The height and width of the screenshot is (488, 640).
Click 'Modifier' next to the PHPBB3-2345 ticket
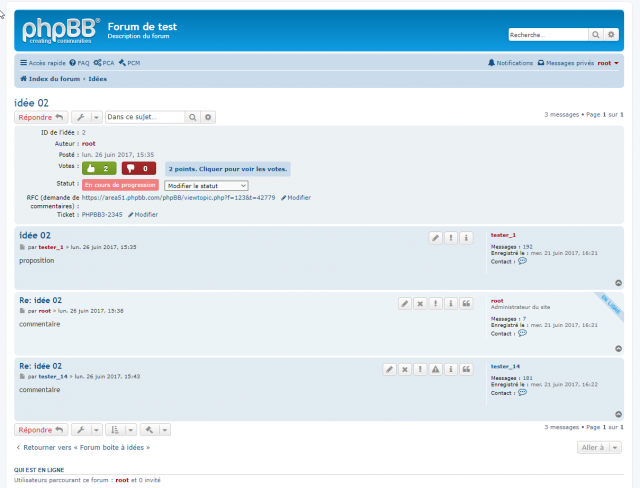(x=142, y=214)
